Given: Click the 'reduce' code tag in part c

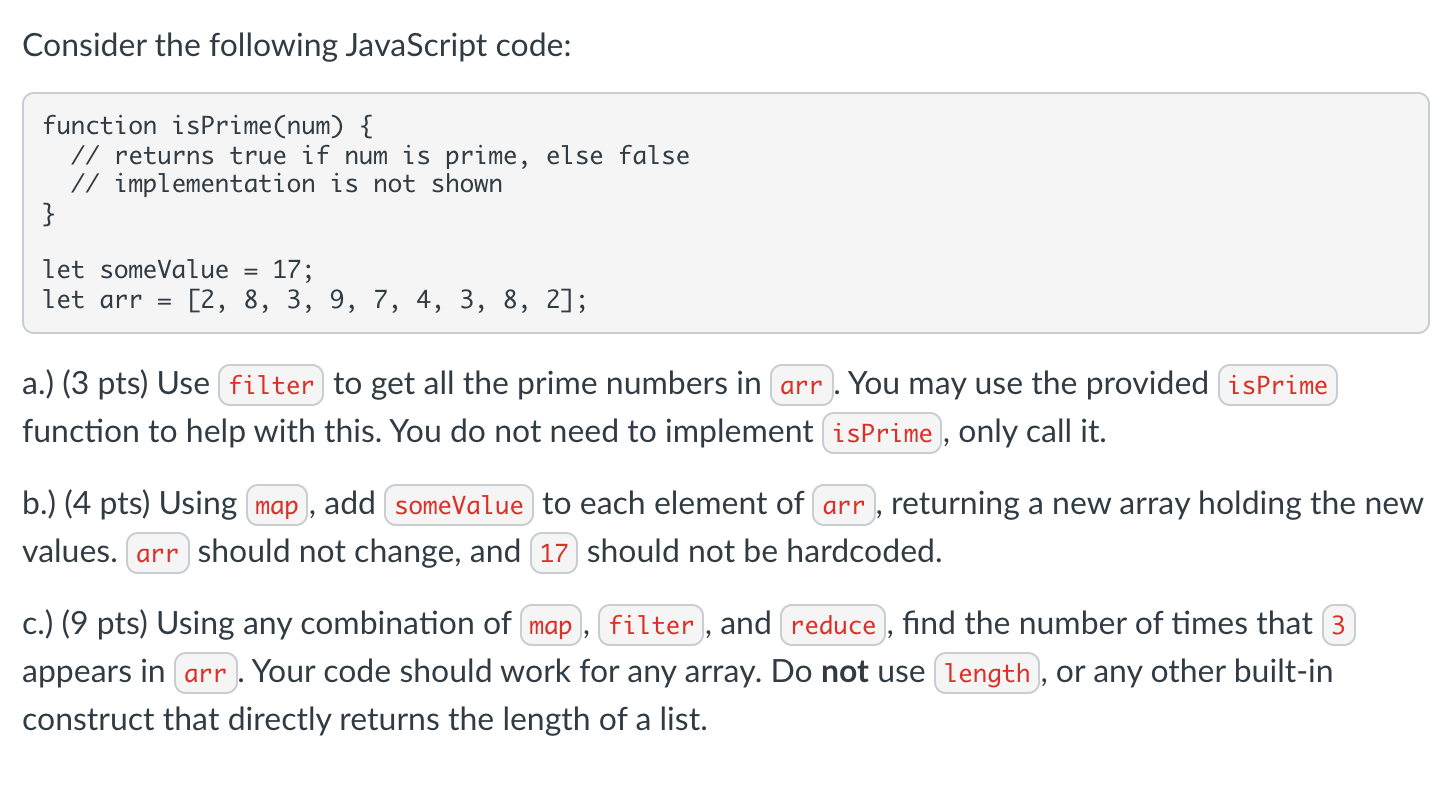Looking at the screenshot, I should (833, 626).
